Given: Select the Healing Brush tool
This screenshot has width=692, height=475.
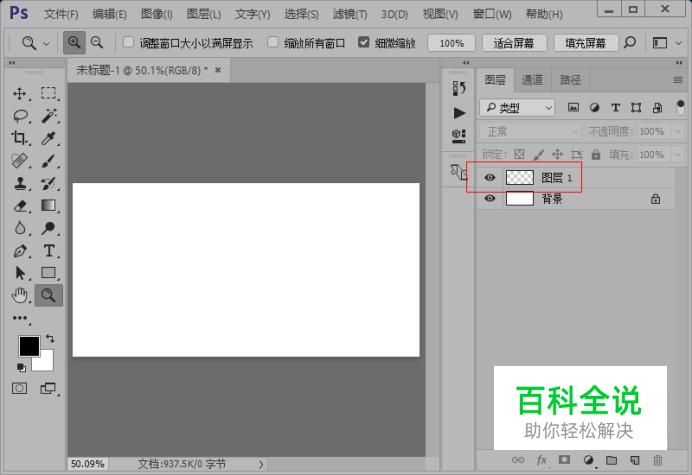Looking at the screenshot, I should point(19,161).
